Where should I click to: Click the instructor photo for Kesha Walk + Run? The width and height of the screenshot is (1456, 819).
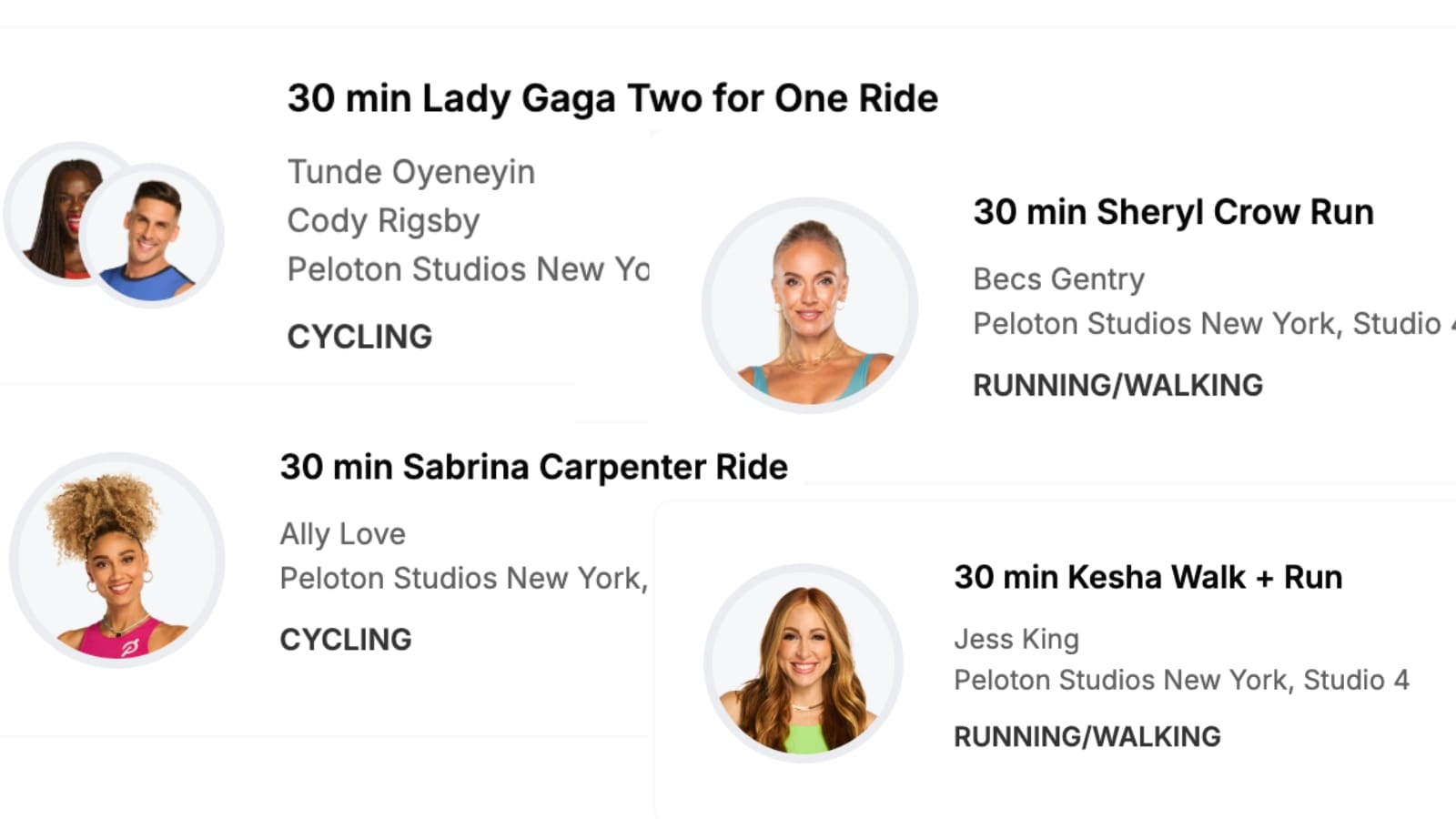(x=804, y=662)
